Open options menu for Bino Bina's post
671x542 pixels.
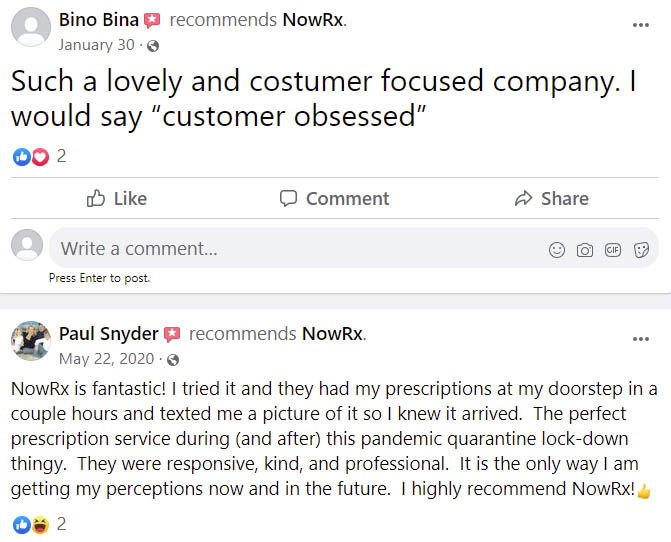click(x=641, y=25)
